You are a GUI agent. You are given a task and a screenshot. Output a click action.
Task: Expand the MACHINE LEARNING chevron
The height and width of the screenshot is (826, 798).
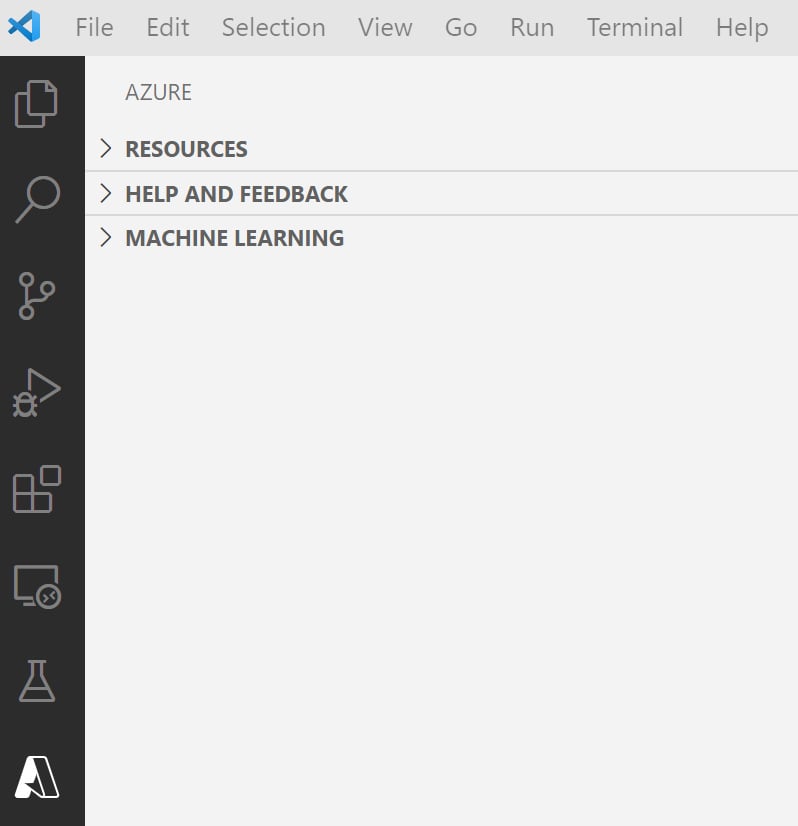point(106,238)
